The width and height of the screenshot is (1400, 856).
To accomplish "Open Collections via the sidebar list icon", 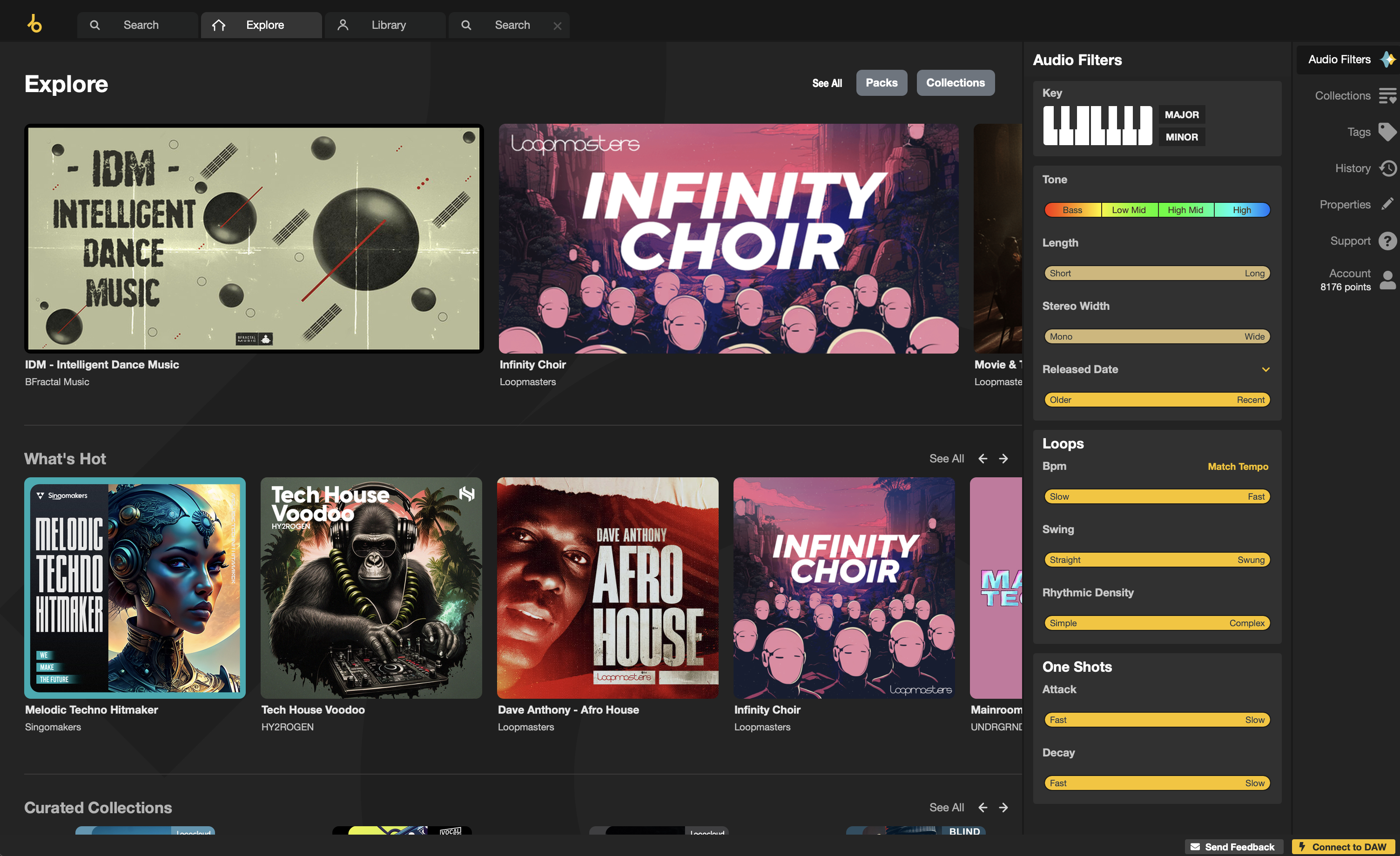I will (1387, 95).
